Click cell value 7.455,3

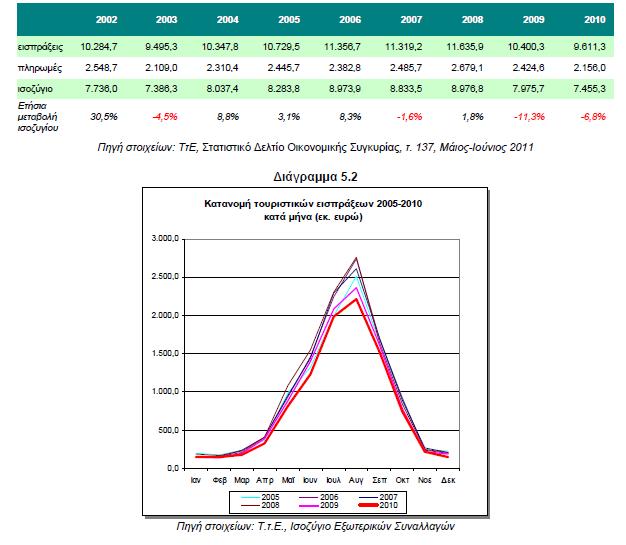(x=590, y=89)
